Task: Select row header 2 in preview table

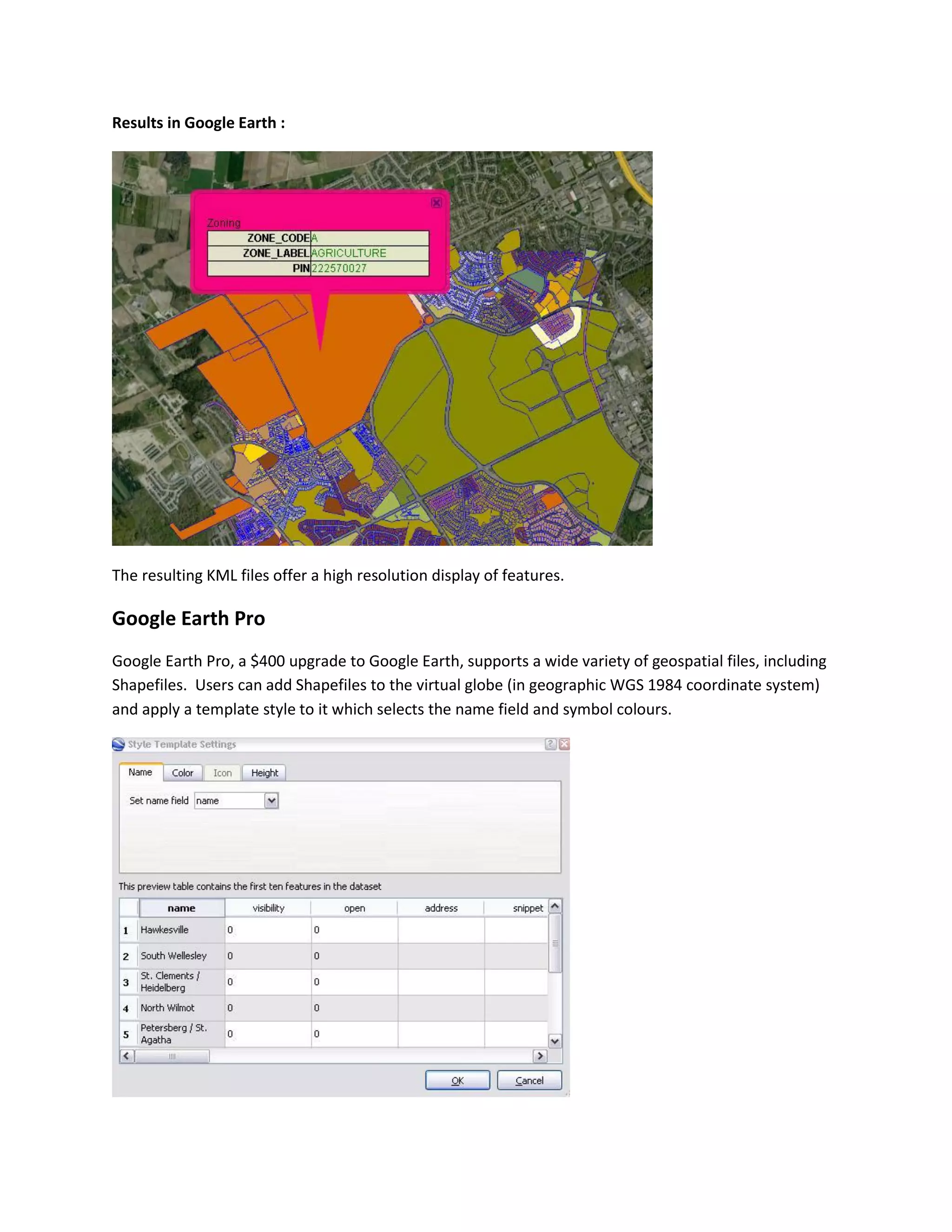Action: pos(129,956)
